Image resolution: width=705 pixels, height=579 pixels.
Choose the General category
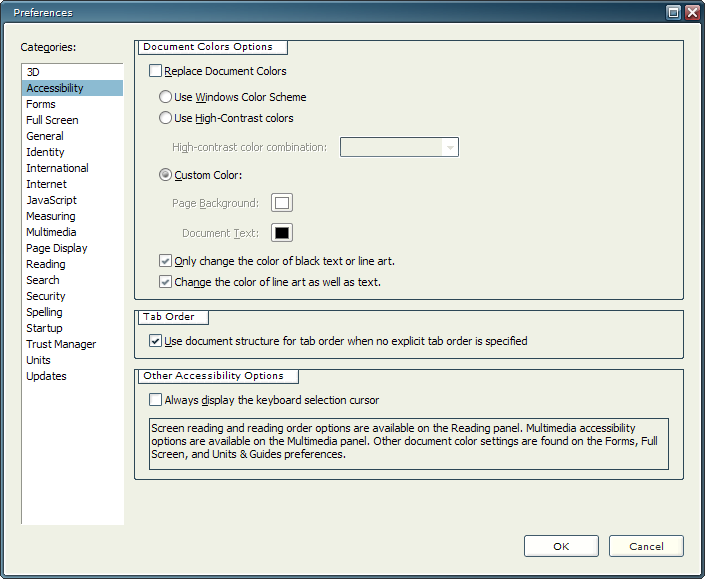(x=72, y=136)
